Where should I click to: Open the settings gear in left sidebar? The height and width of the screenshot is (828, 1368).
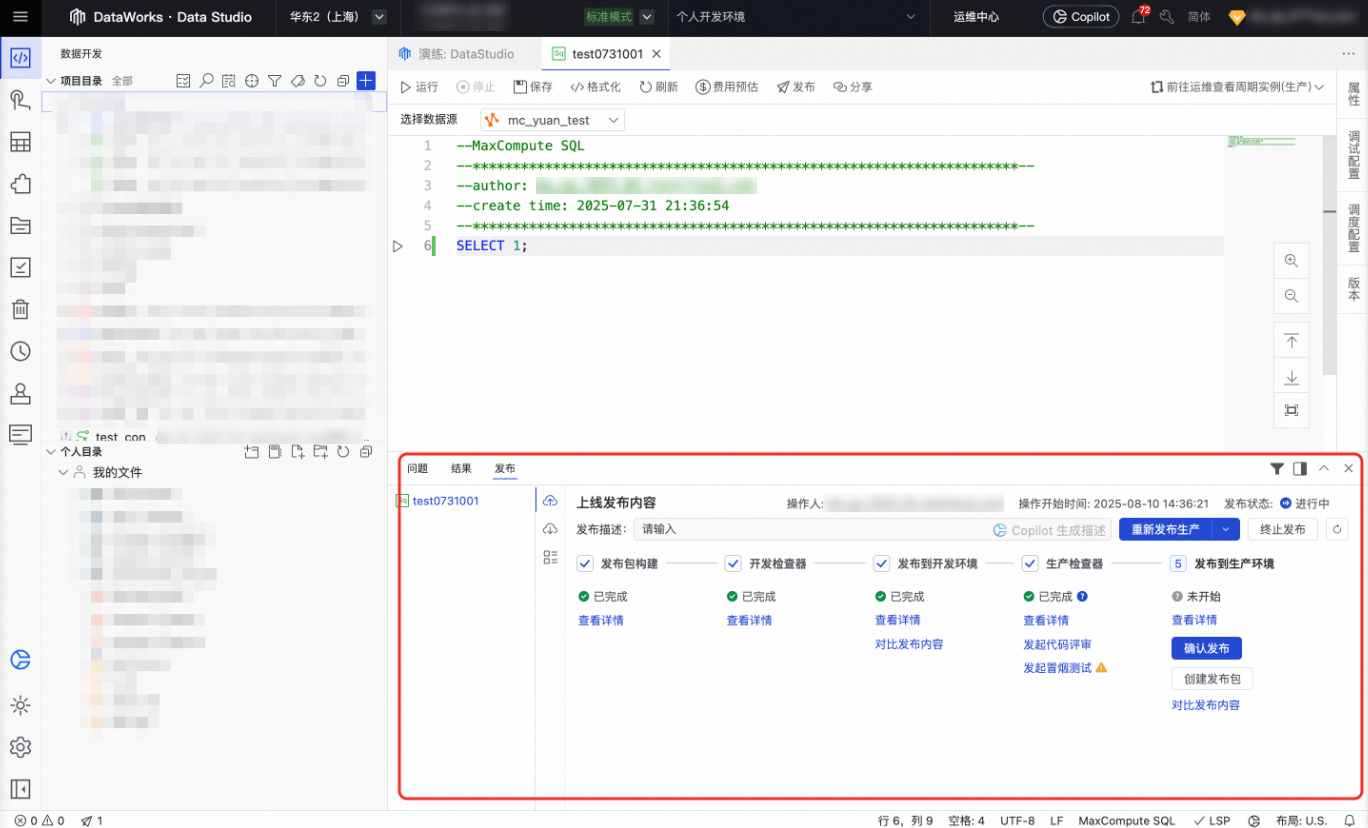pyautogui.click(x=20, y=747)
